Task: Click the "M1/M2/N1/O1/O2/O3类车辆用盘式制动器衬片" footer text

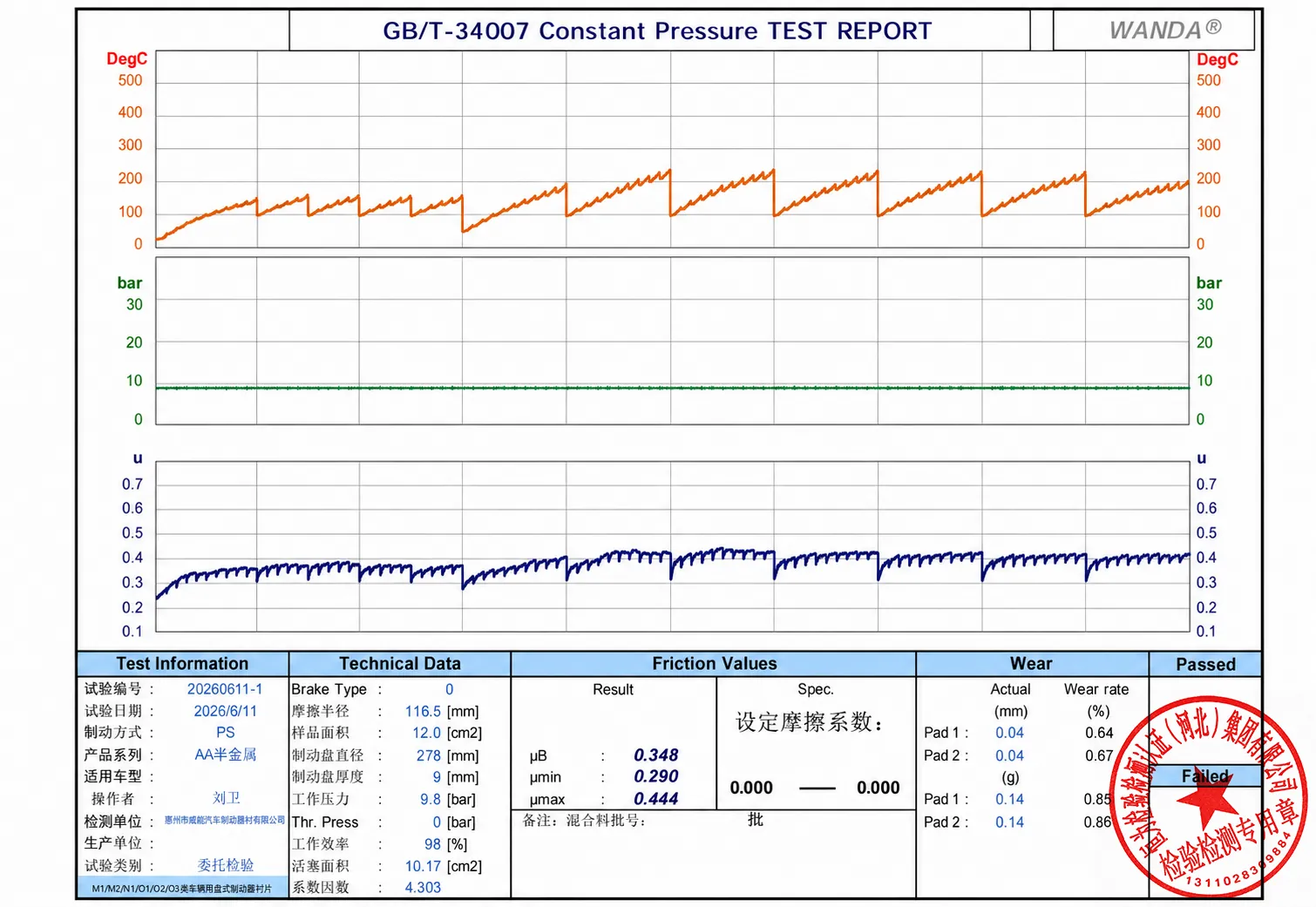Action: tap(182, 889)
